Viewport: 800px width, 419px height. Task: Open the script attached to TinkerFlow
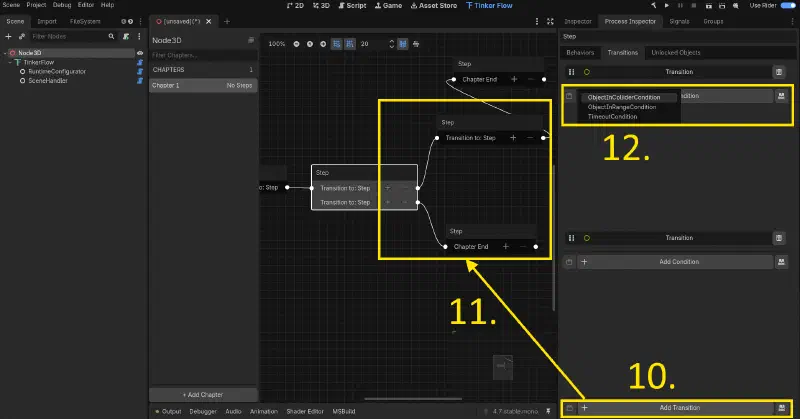(140, 62)
